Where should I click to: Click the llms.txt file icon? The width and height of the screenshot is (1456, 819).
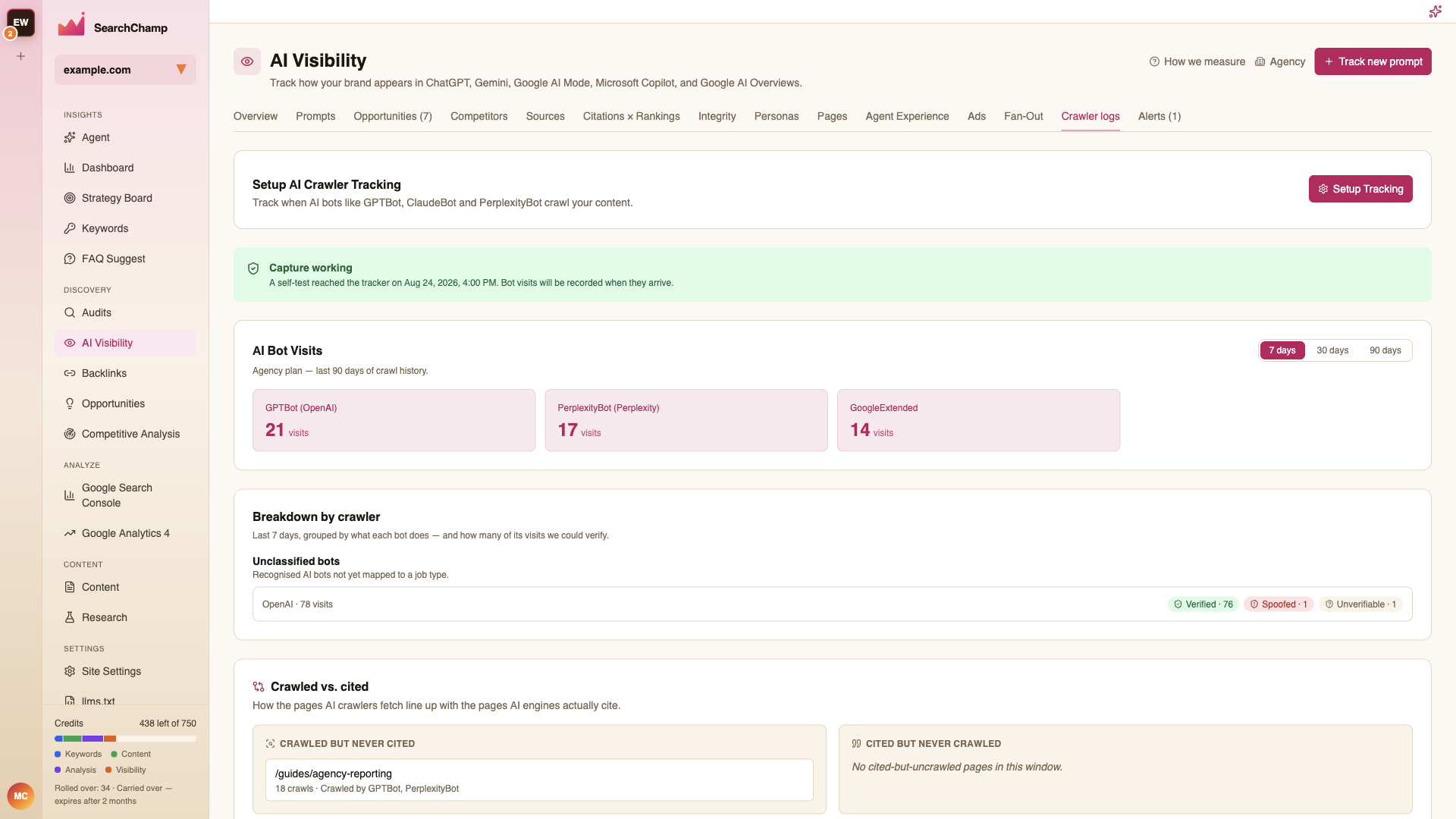click(70, 701)
